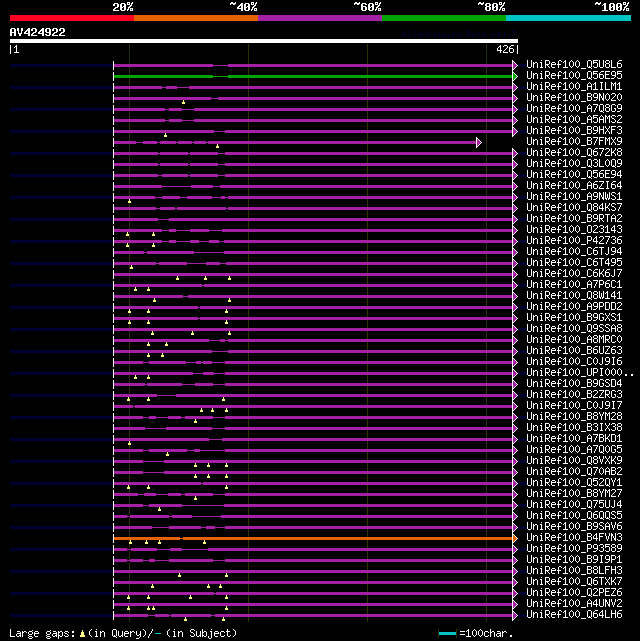Viewport: 640px width, 641px height.
Task: Select the white AV424922 query sequence bar
Action: pyautogui.click(x=264, y=41)
